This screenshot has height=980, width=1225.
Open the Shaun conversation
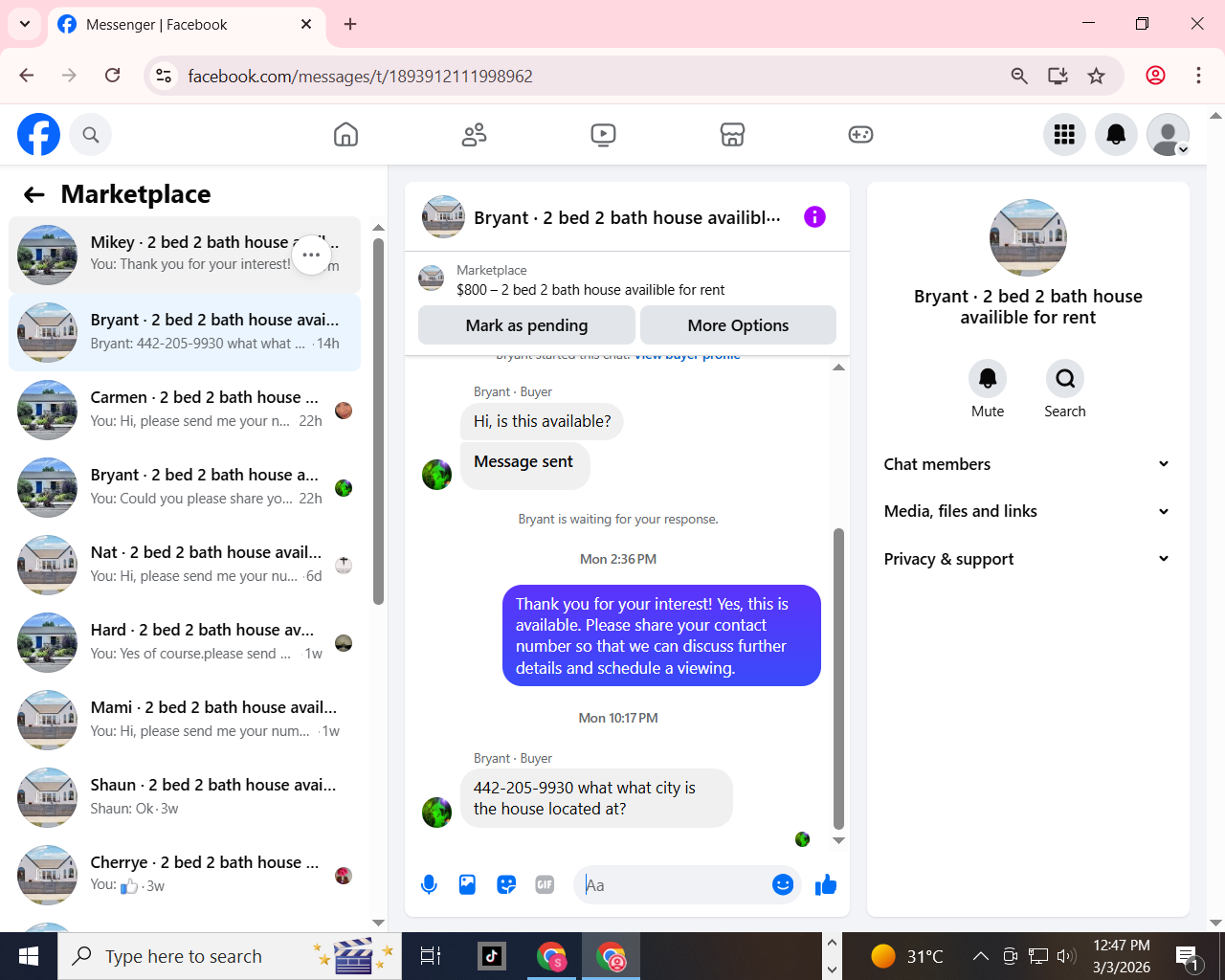(185, 798)
